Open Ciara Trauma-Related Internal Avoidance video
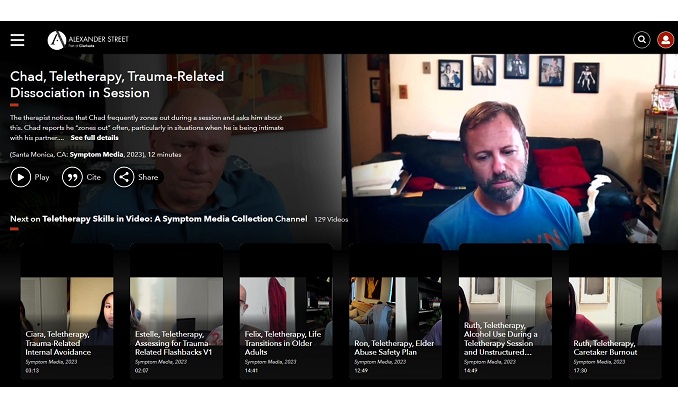The height and width of the screenshot is (410, 678). 67,312
